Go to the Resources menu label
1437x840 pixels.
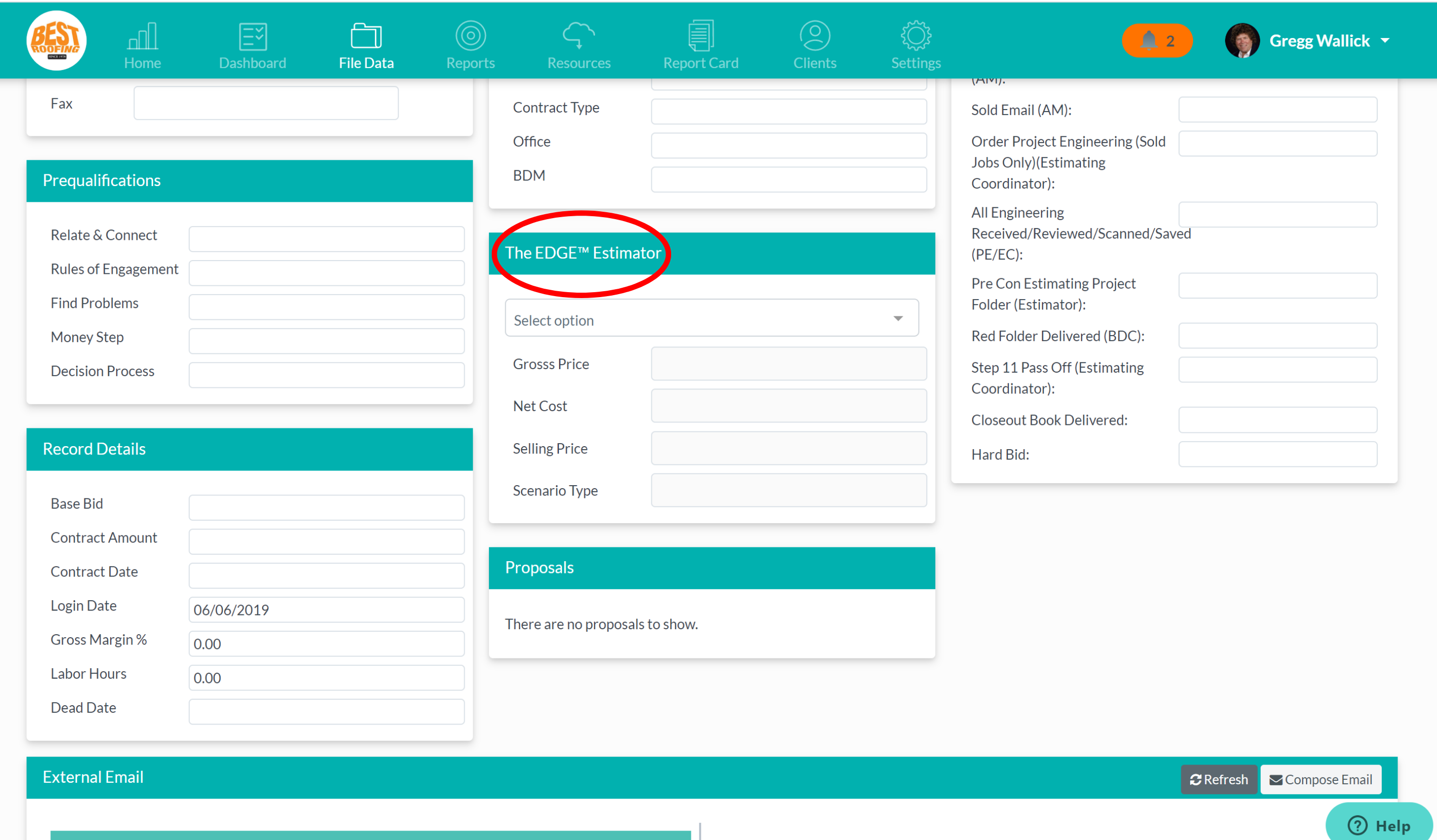click(579, 63)
